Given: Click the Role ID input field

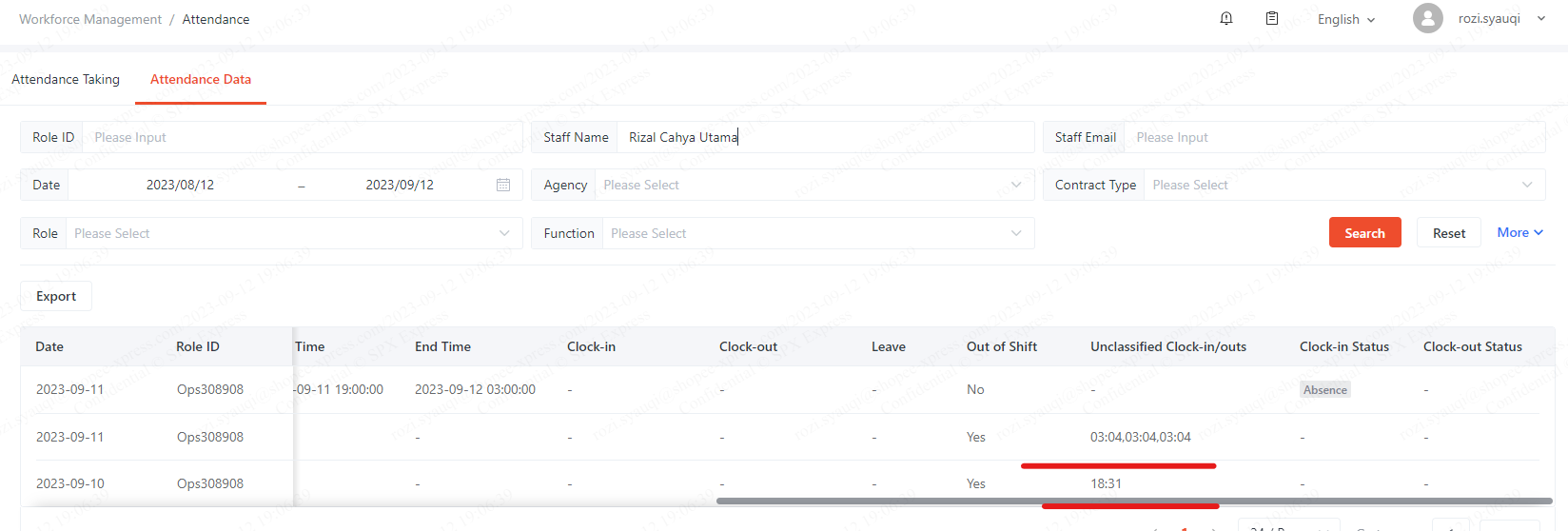Looking at the screenshot, I should click(x=300, y=137).
